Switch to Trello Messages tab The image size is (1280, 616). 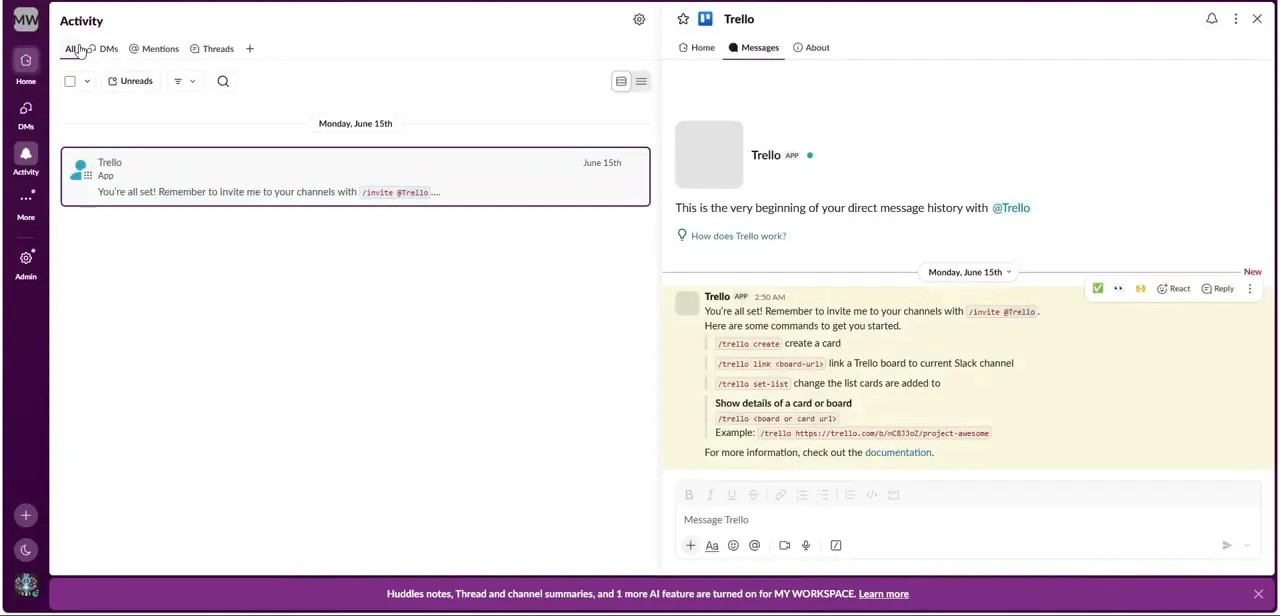pyautogui.click(x=754, y=48)
